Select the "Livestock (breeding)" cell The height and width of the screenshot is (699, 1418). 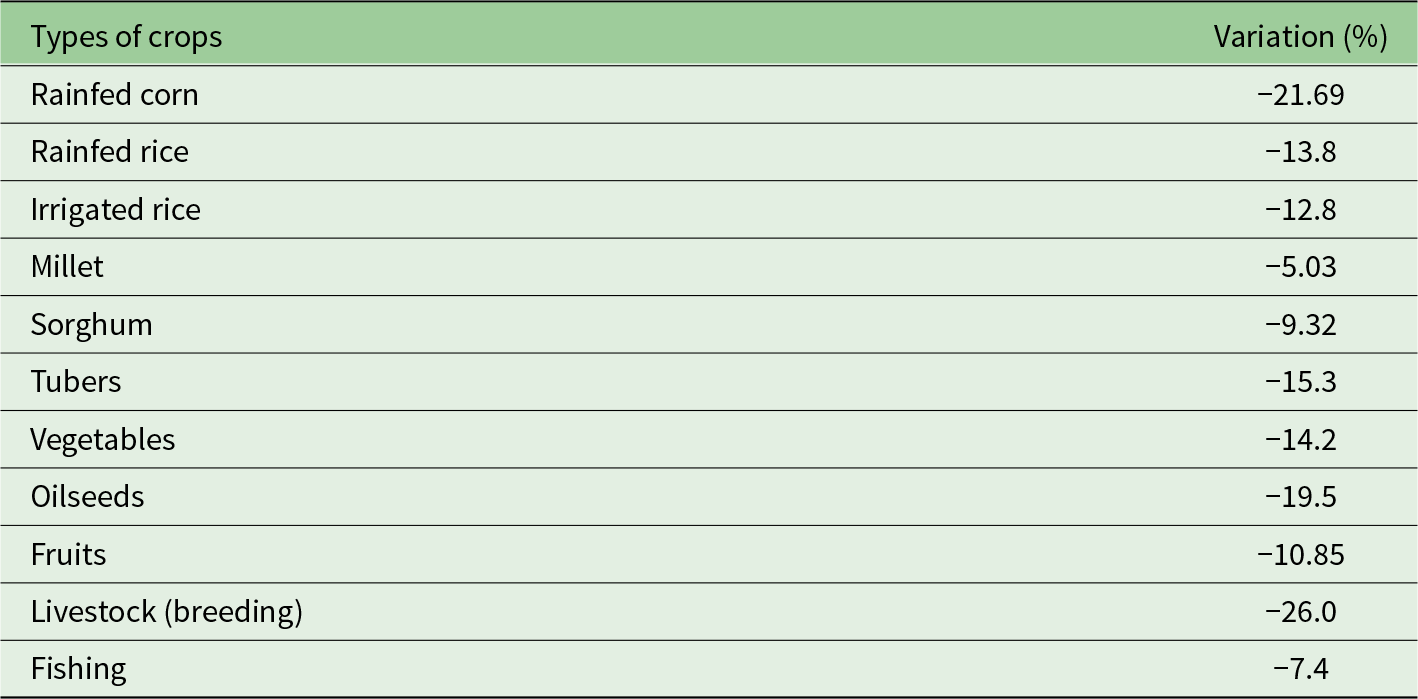click(166, 612)
